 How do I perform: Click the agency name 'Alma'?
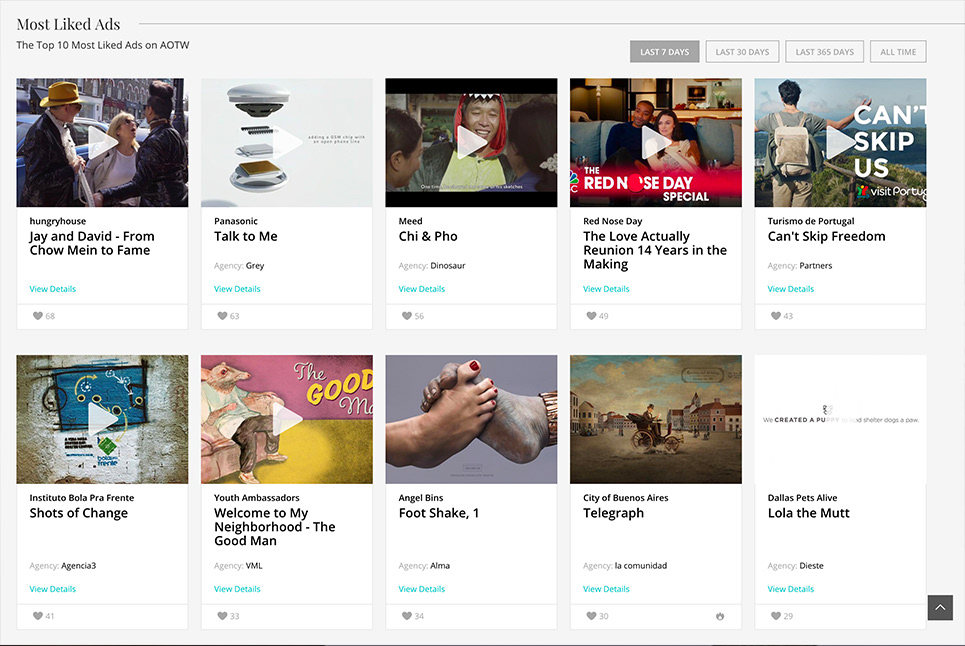click(x=440, y=565)
